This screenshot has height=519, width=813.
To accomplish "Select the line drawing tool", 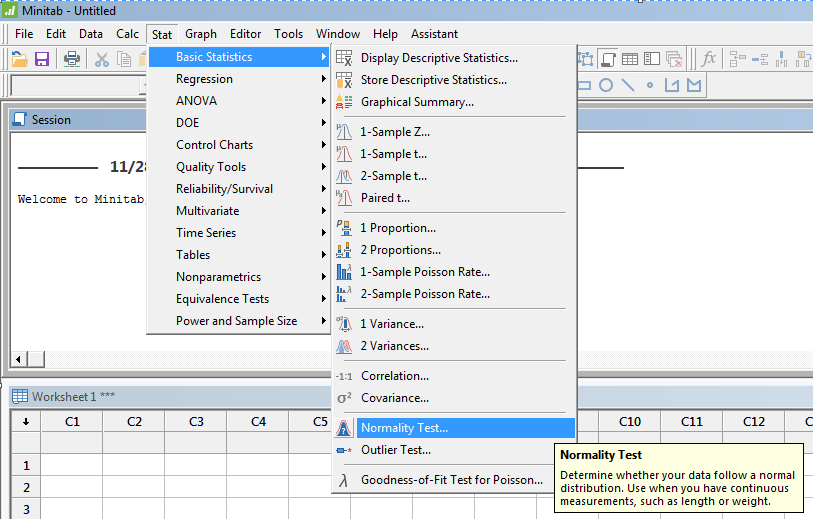I will click(628, 85).
